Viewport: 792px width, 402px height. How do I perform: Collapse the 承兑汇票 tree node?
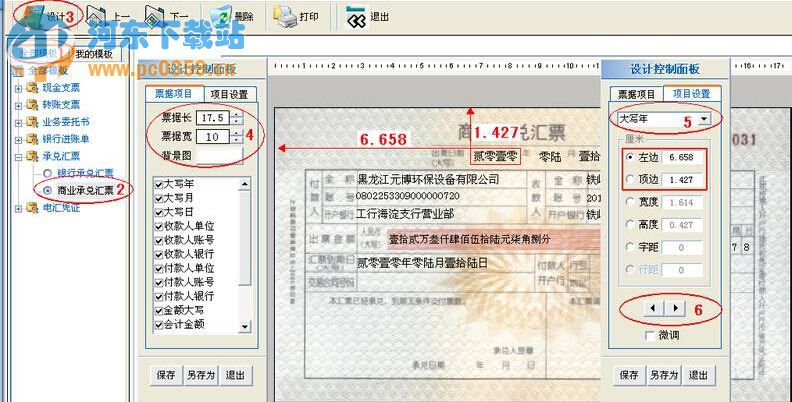coord(18,157)
